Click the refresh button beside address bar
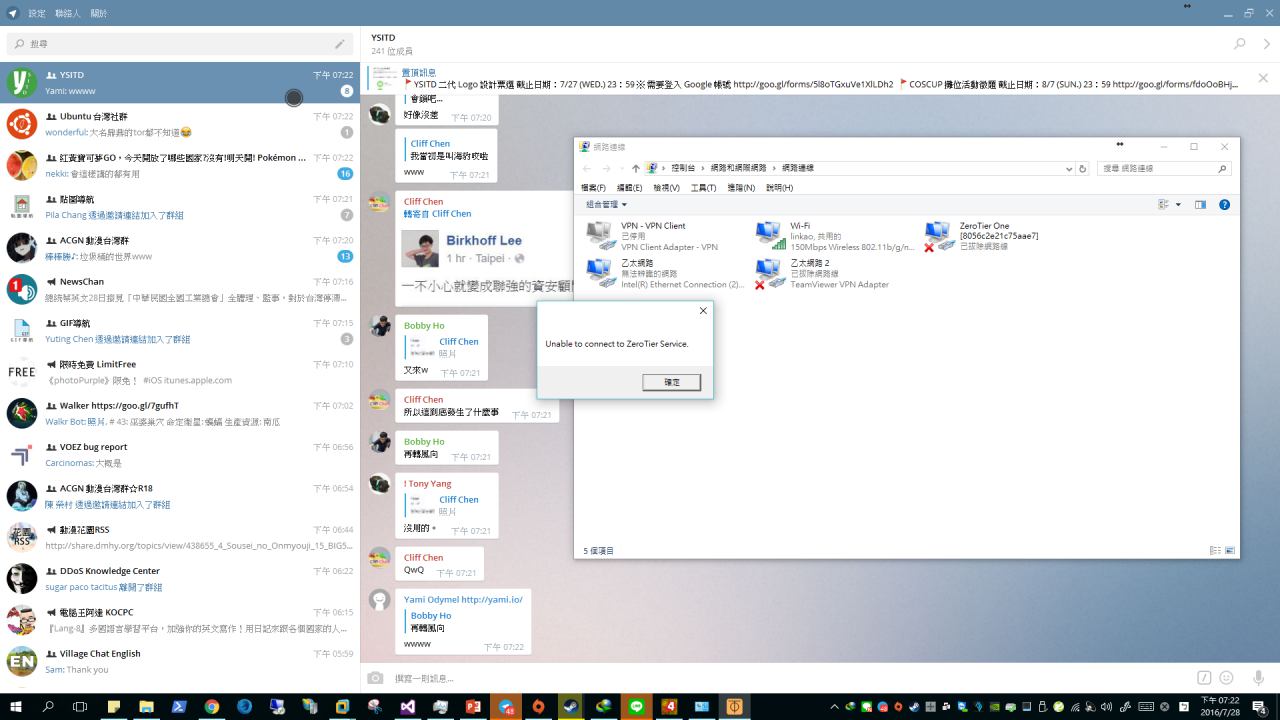Viewport: 1280px width, 720px height. coord(1082,169)
